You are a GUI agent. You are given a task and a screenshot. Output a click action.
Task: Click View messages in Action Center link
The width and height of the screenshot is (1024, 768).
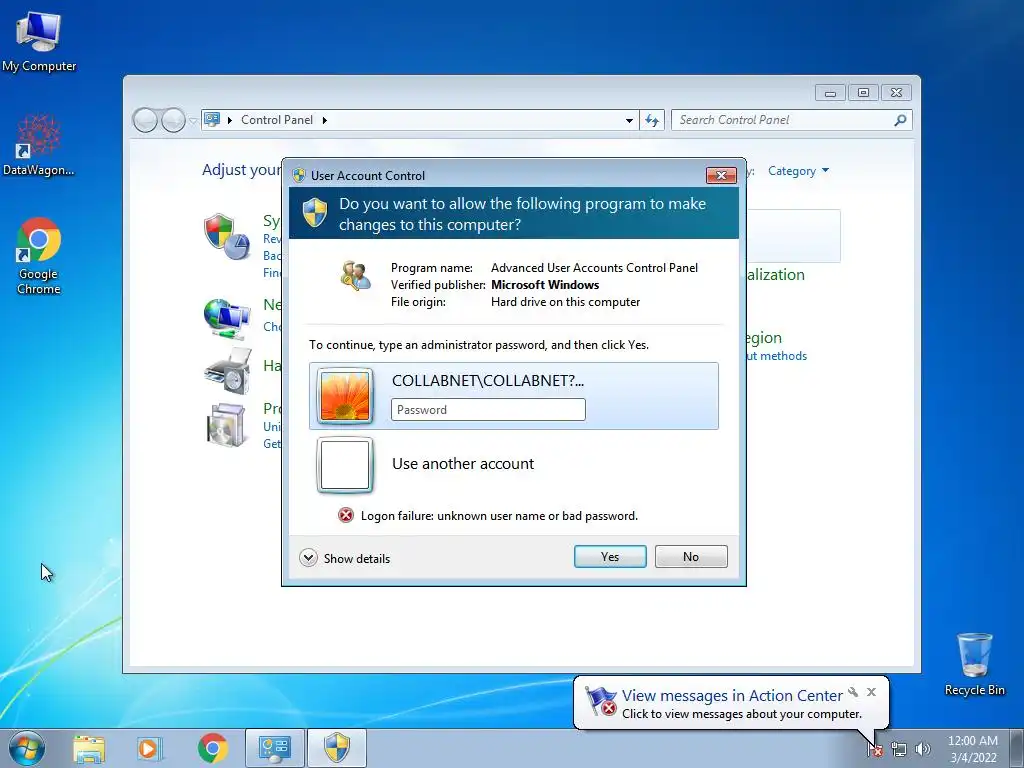(x=732, y=696)
